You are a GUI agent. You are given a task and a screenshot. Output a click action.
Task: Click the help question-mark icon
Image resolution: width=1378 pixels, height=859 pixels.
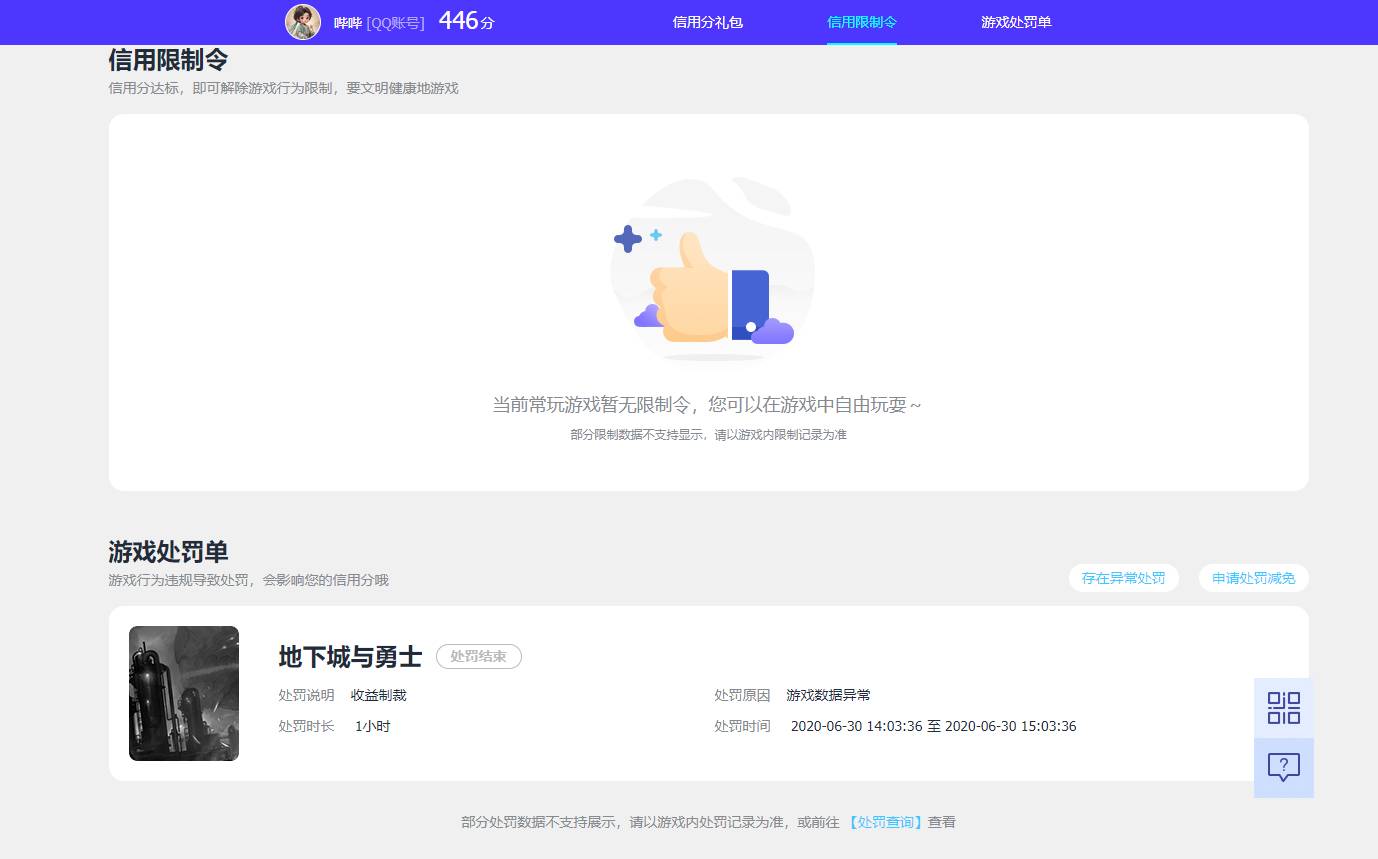[x=1283, y=767]
